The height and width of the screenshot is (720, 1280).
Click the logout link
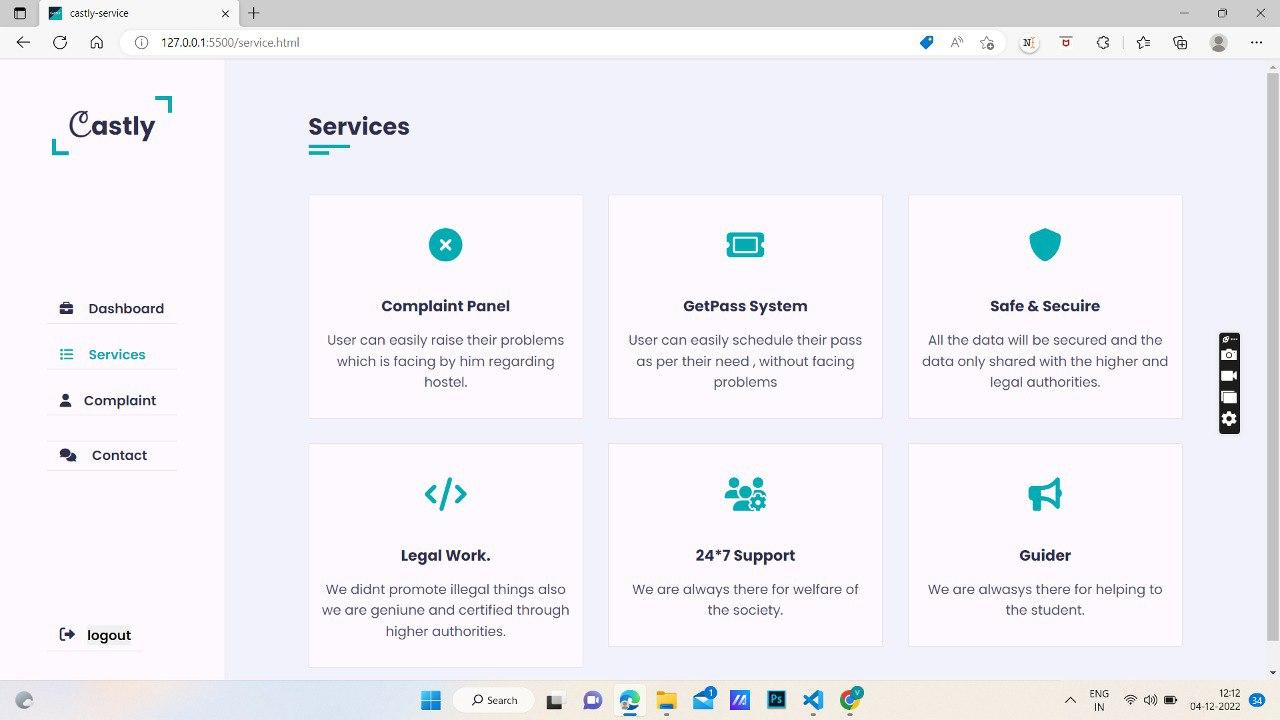pos(109,635)
